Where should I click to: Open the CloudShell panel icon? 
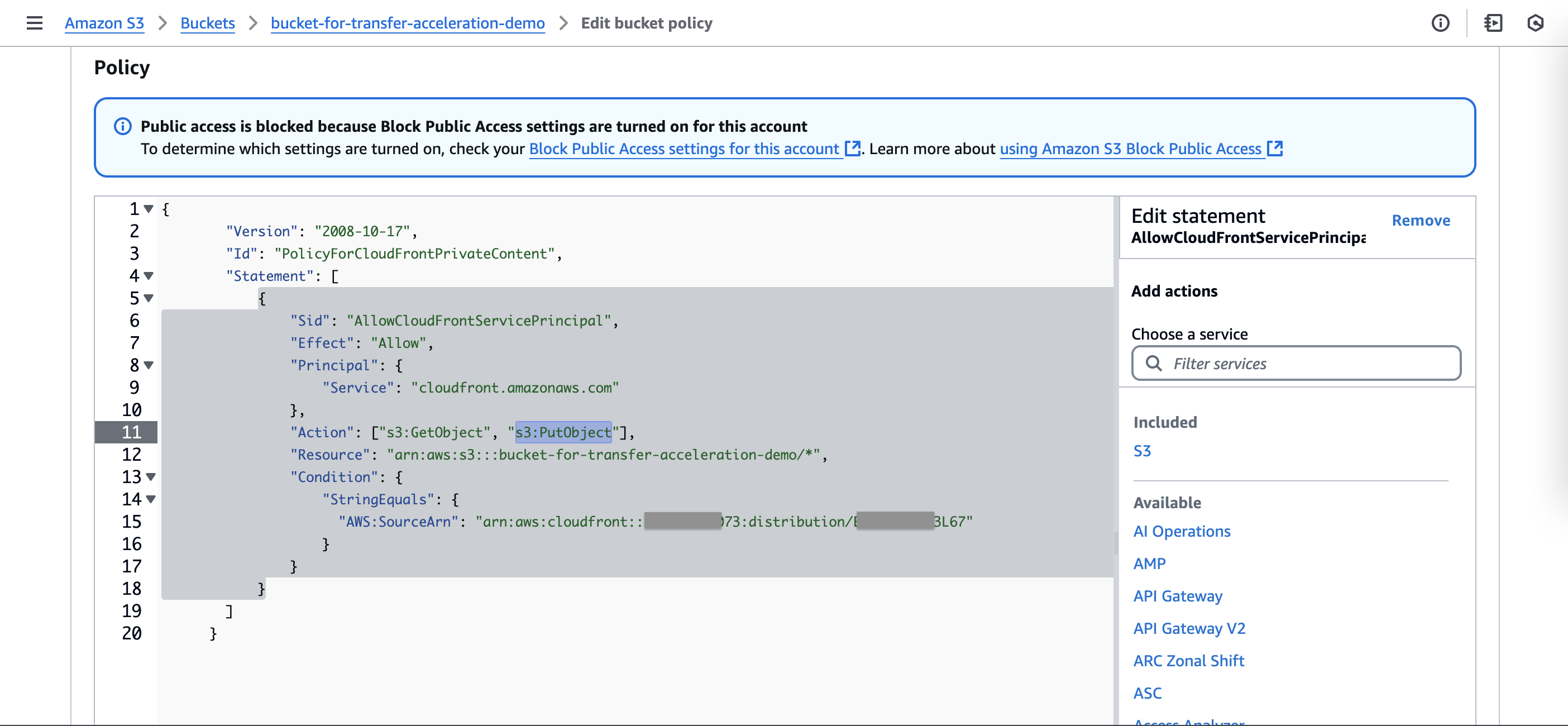(1493, 23)
